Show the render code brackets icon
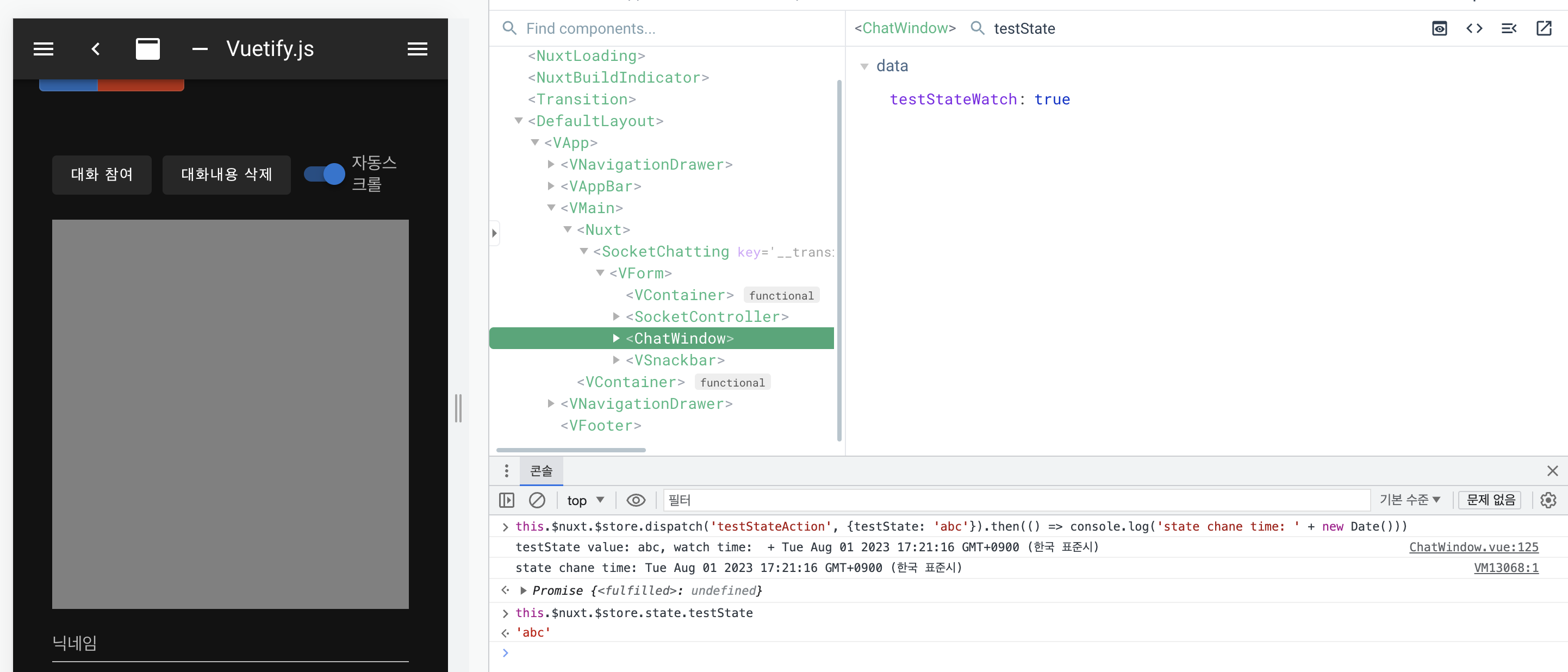The image size is (1568, 672). coord(1473,28)
